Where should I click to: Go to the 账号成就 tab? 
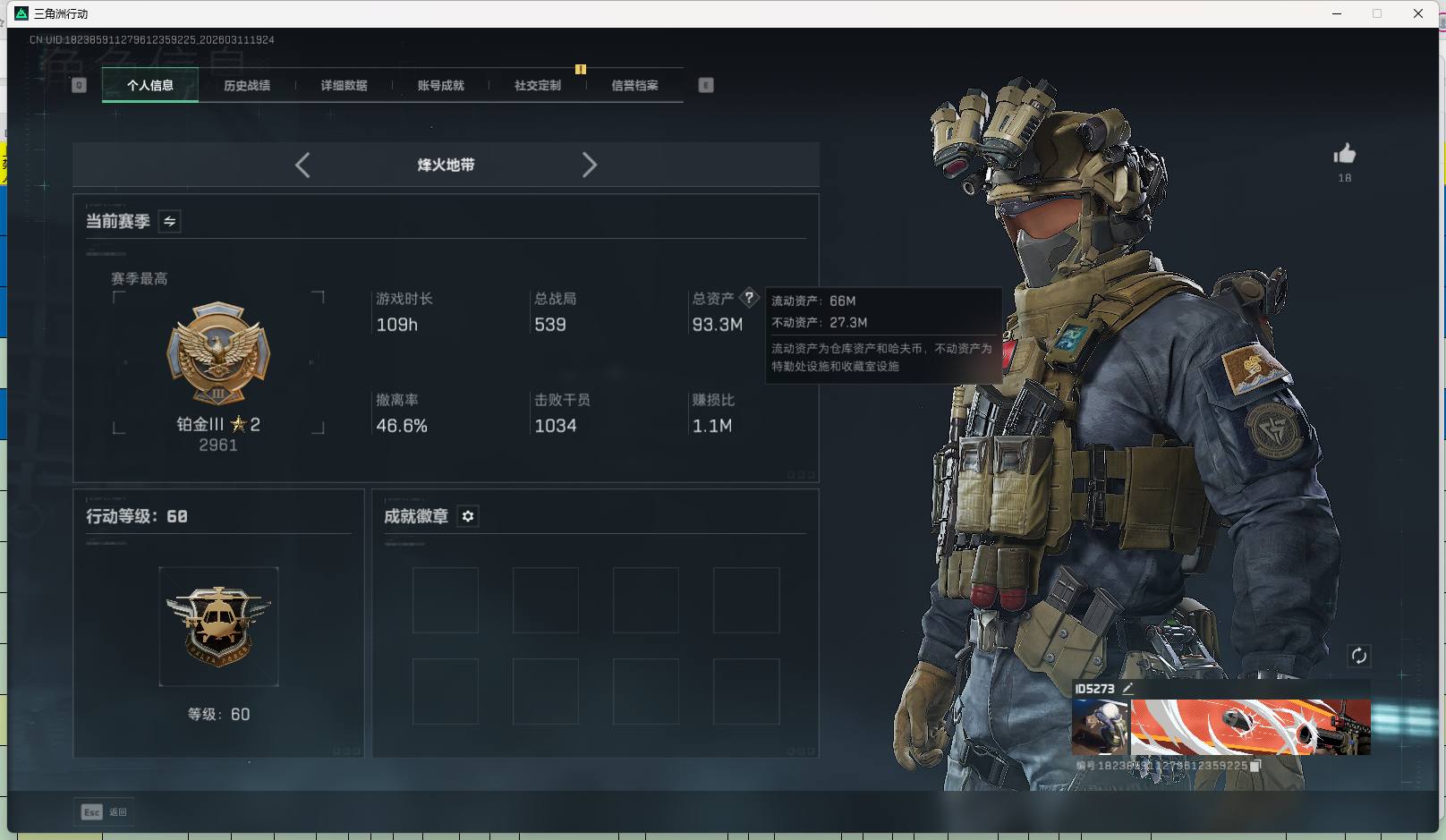pos(440,85)
